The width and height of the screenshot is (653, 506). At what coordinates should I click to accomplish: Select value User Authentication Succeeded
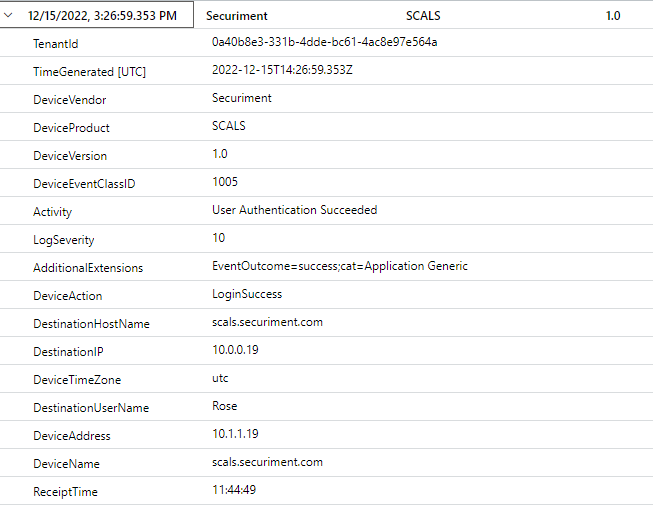(294, 209)
